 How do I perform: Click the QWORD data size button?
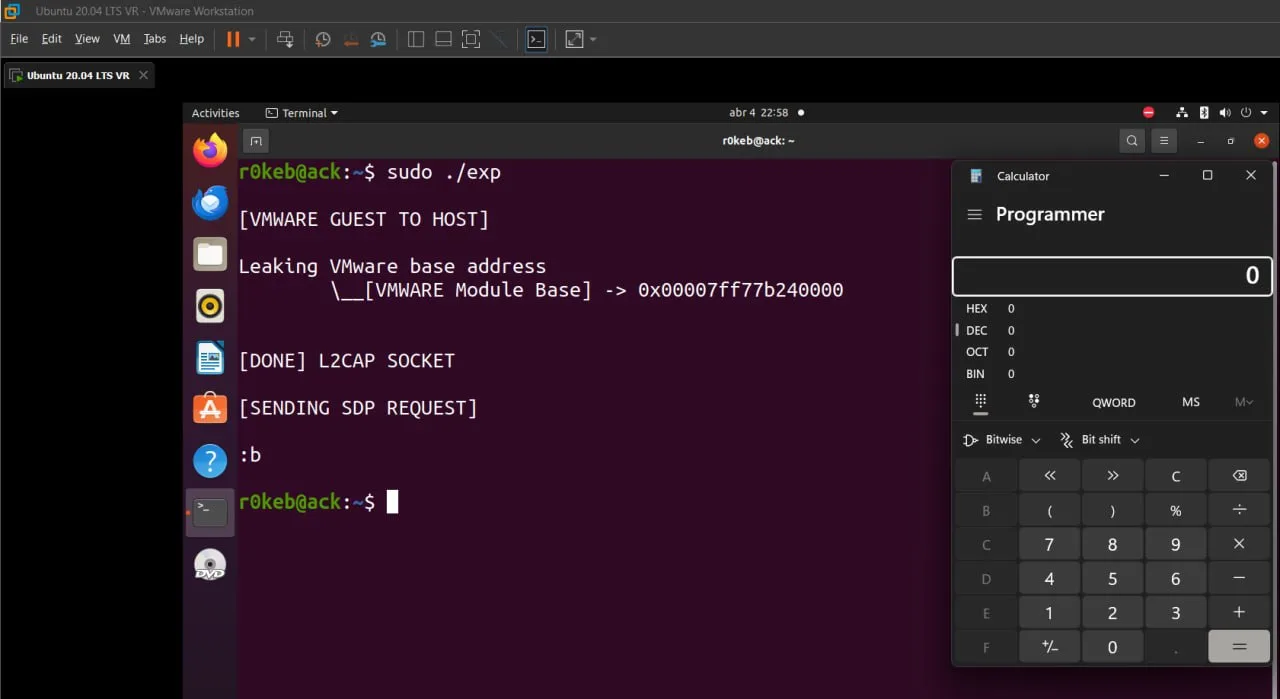(x=1113, y=402)
